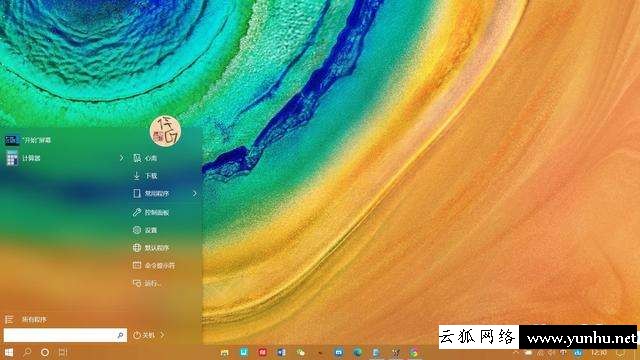Click the Windows Start button

(9, 352)
